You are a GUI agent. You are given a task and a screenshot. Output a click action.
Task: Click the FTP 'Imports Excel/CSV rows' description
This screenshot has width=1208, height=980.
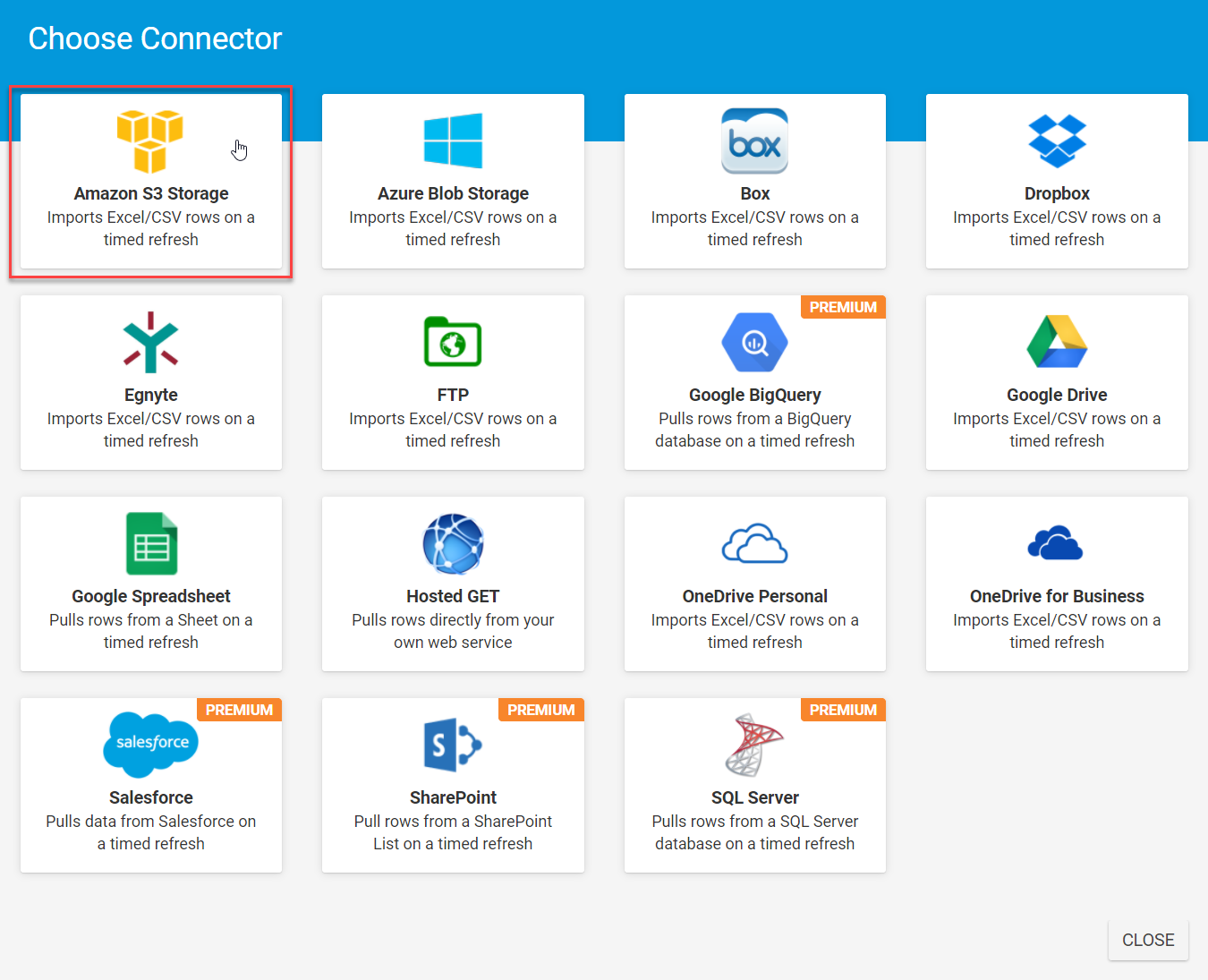(453, 430)
